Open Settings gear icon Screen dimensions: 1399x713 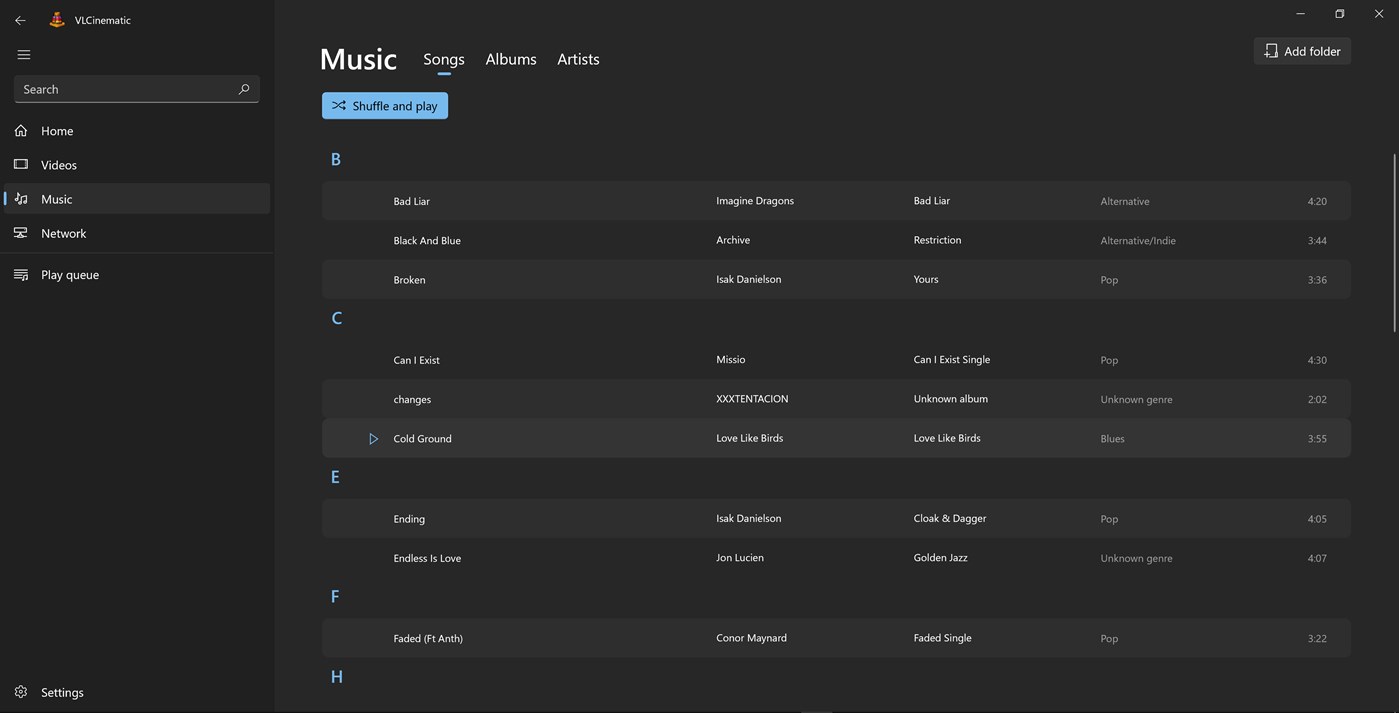21,692
